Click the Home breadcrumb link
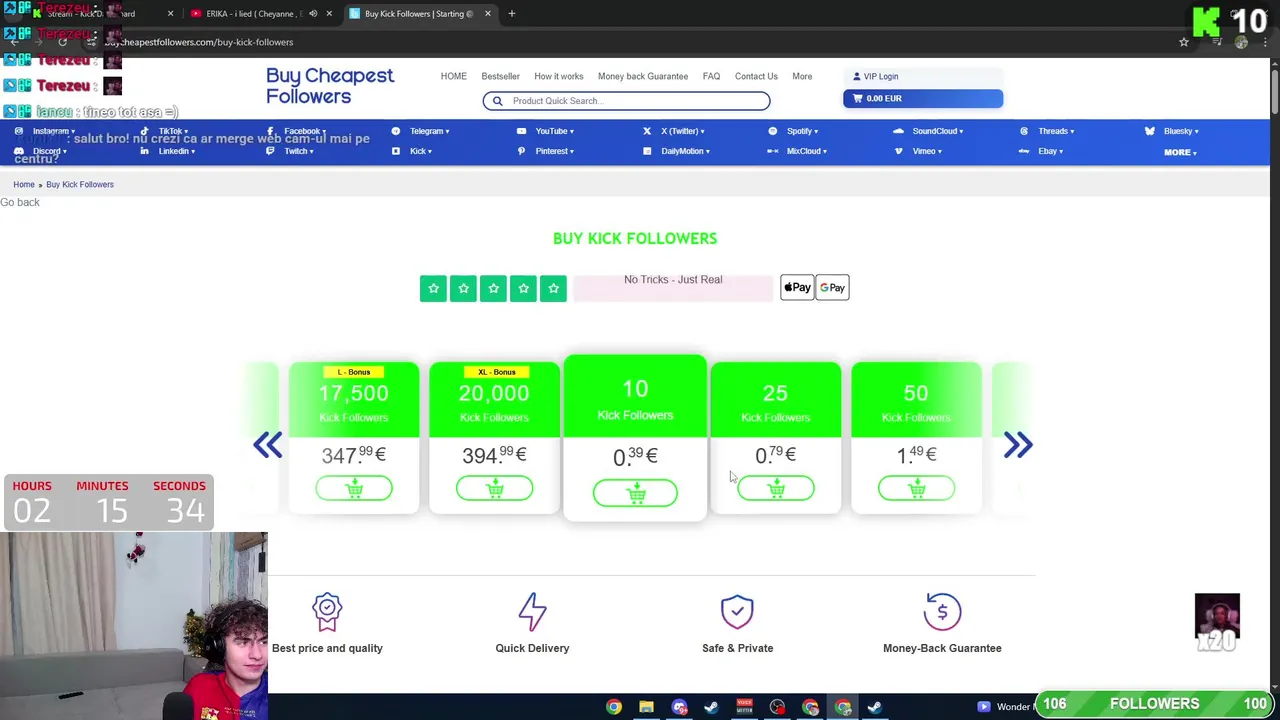This screenshot has height=720, width=1280. click(24, 184)
